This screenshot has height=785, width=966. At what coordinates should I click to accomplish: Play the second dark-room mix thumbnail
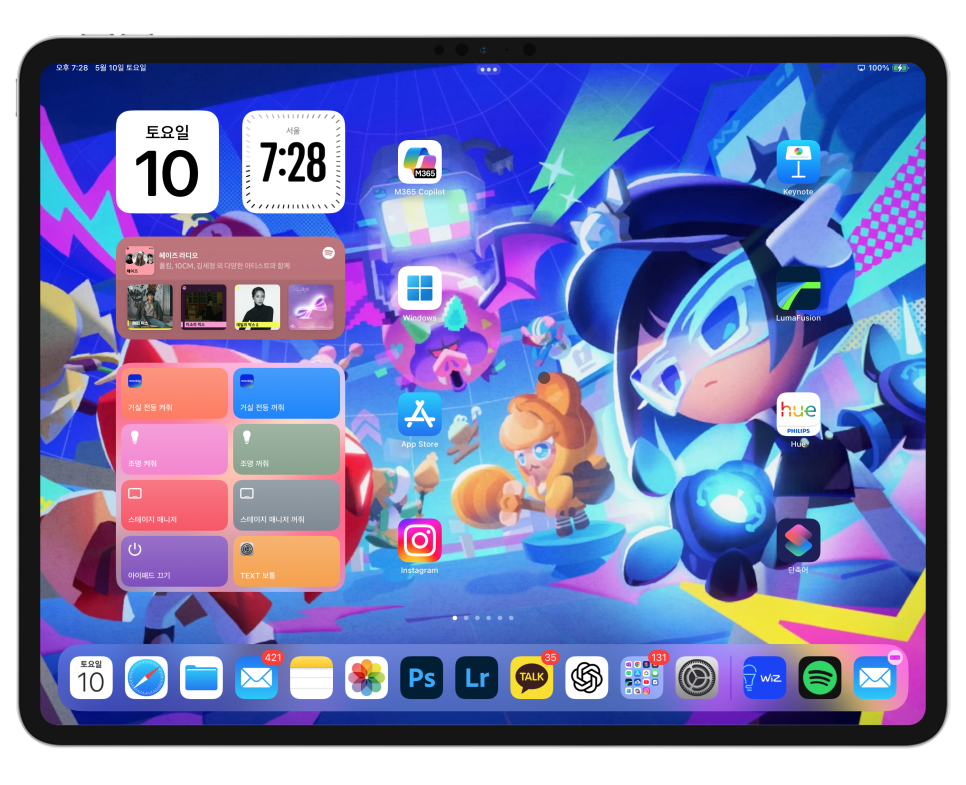pos(203,307)
